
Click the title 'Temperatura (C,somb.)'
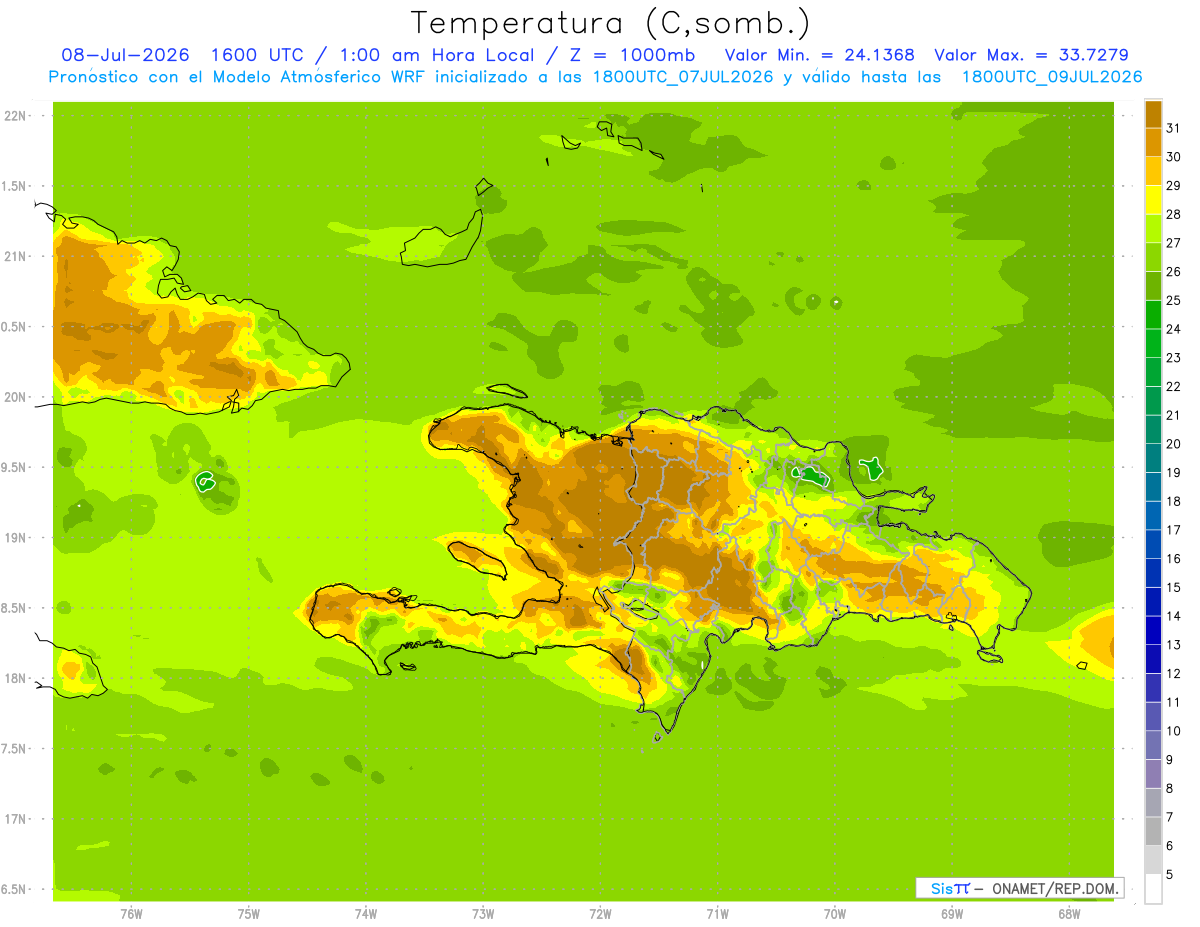[x=611, y=22]
